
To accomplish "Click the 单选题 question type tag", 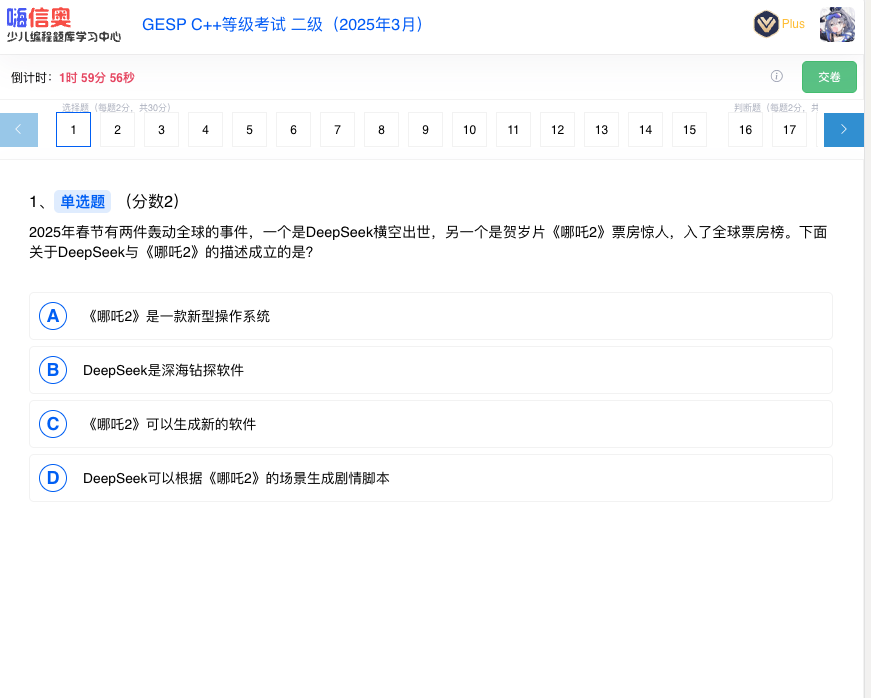I will (82, 202).
